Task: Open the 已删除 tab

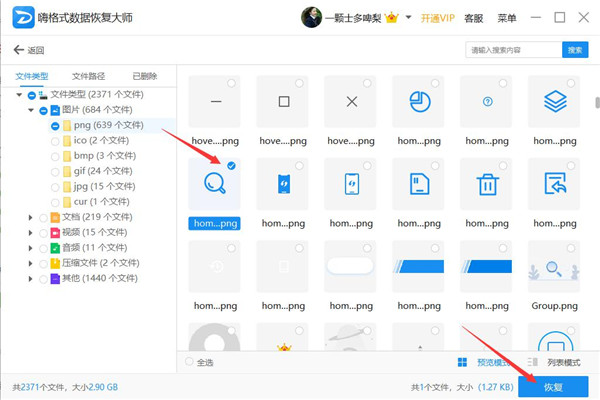Action: coord(144,76)
